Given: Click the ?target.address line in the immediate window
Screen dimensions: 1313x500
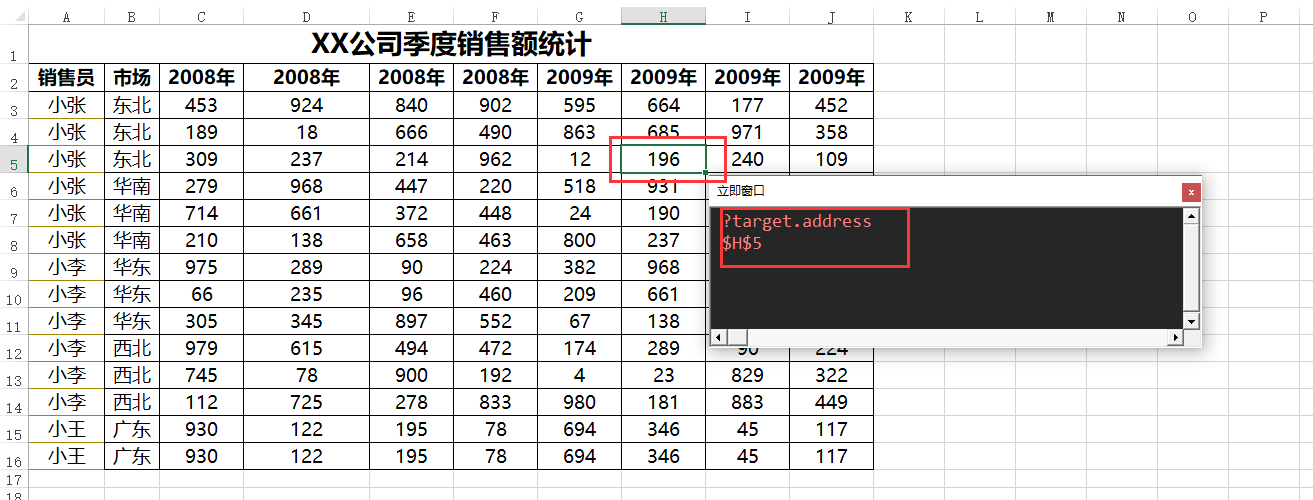Looking at the screenshot, I should (796, 221).
